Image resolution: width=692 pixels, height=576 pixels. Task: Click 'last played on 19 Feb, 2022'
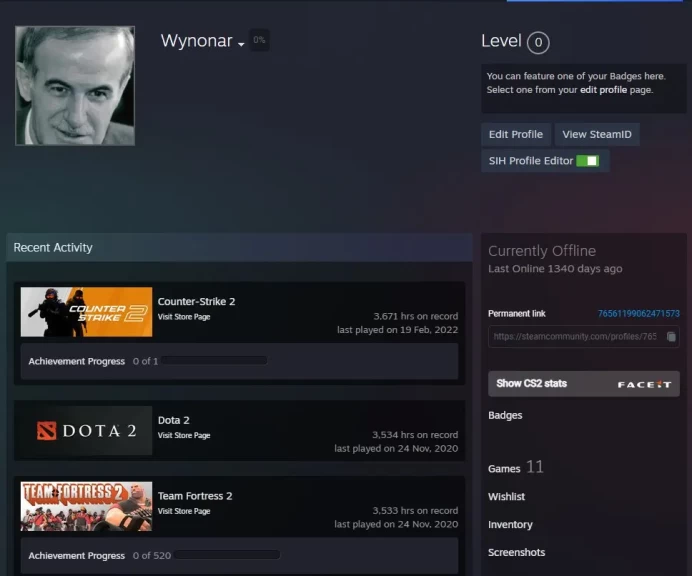point(398,330)
